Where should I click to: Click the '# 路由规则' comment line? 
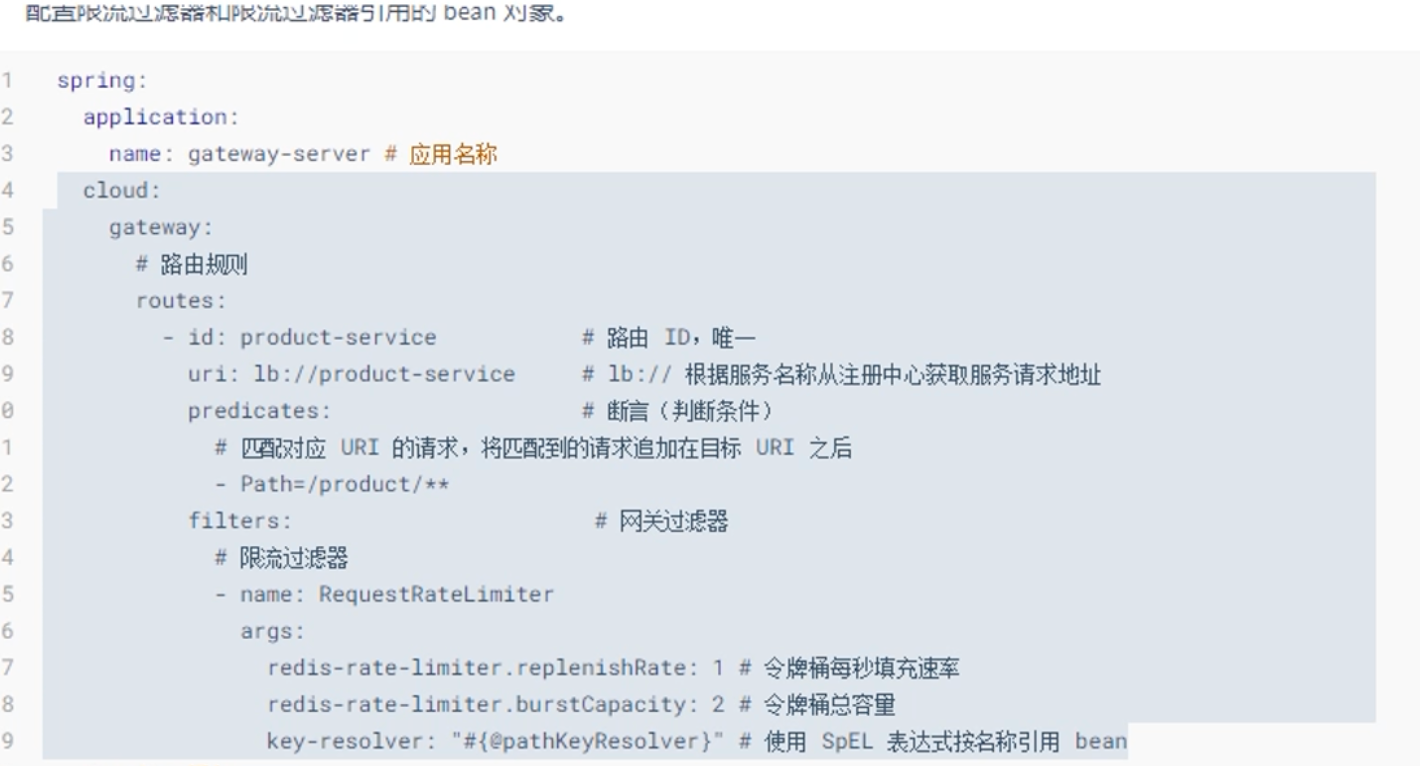click(x=192, y=265)
